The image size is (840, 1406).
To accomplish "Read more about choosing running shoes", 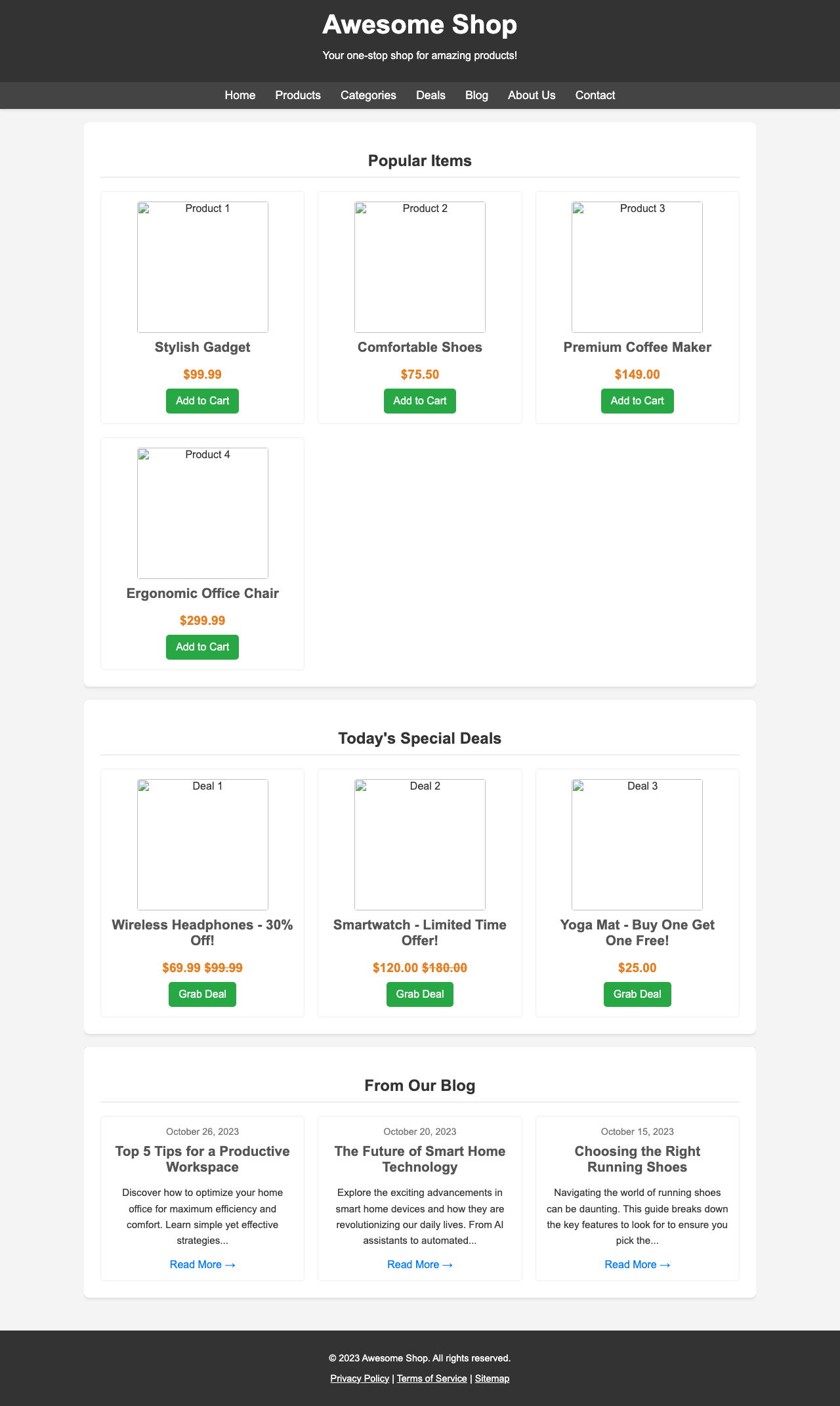I will coord(637,1264).
